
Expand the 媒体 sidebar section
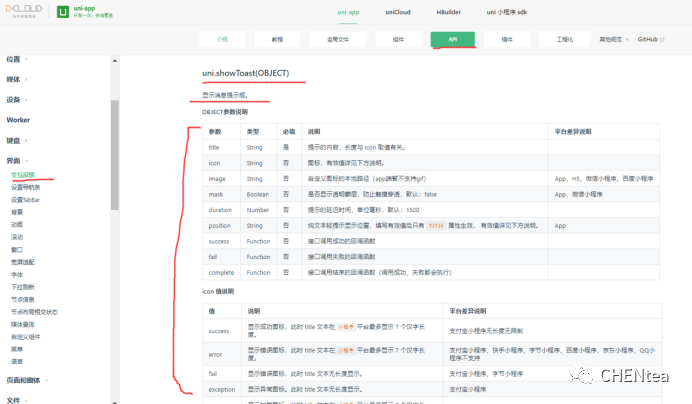(17, 79)
